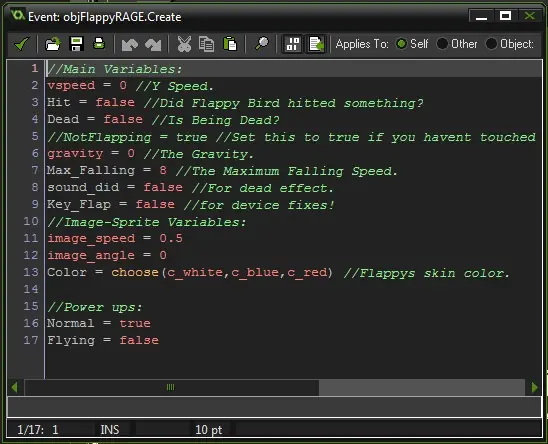Confirm code with the green checkmark icon
The height and width of the screenshot is (444, 548).
22,44
